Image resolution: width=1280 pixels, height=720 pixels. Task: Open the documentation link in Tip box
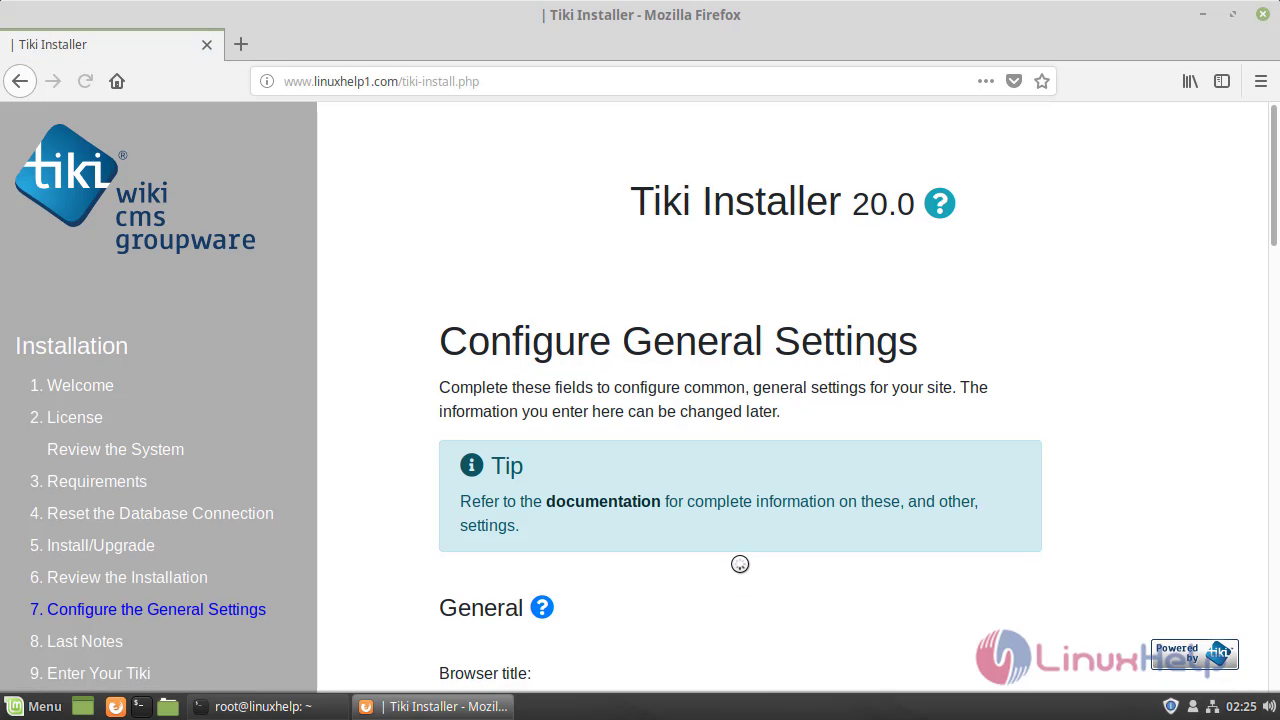tap(603, 501)
